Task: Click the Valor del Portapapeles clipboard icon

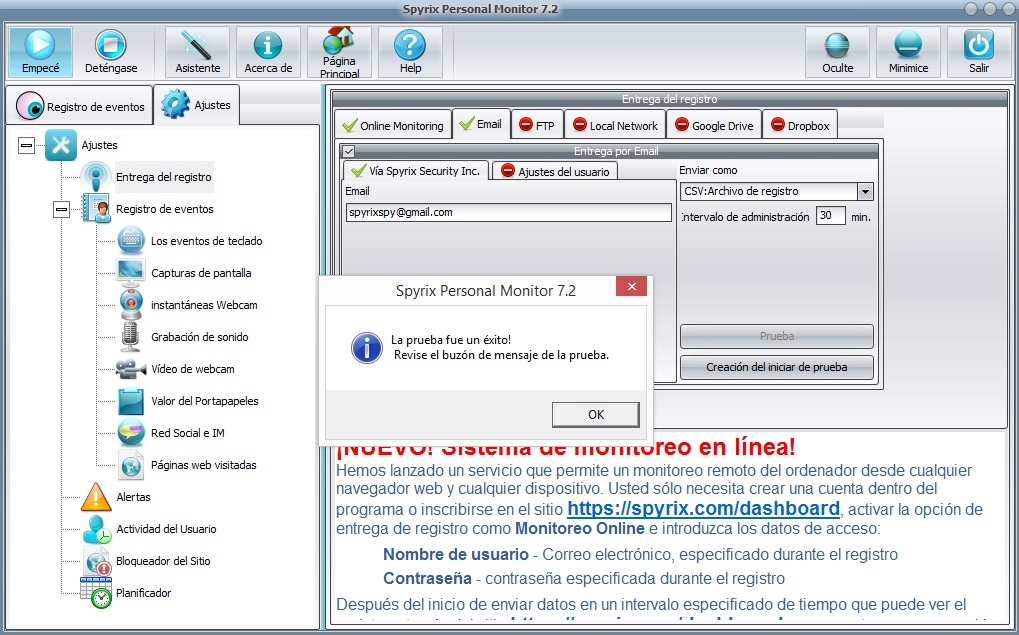Action: point(131,401)
